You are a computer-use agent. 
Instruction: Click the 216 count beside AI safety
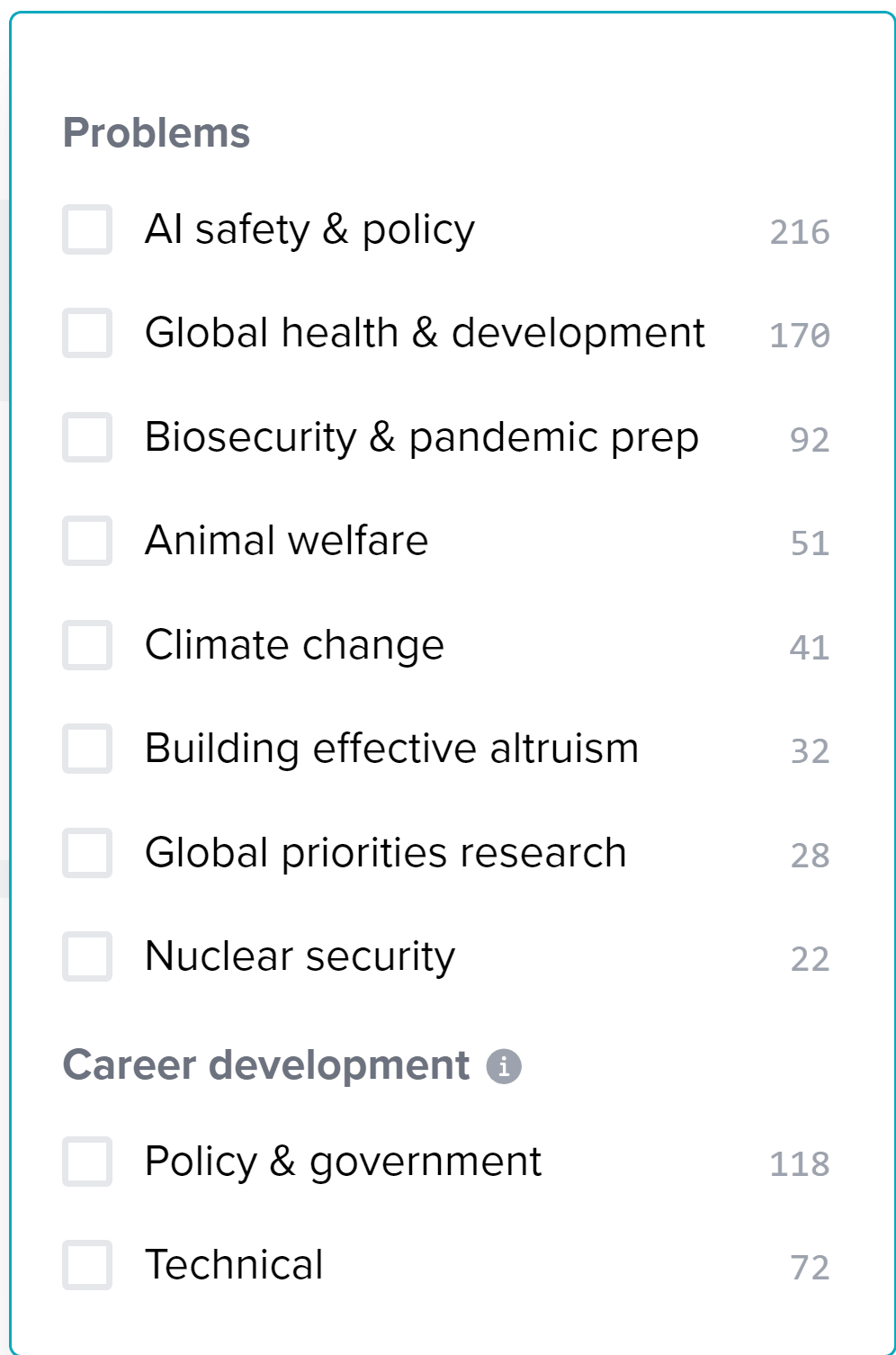799,232
